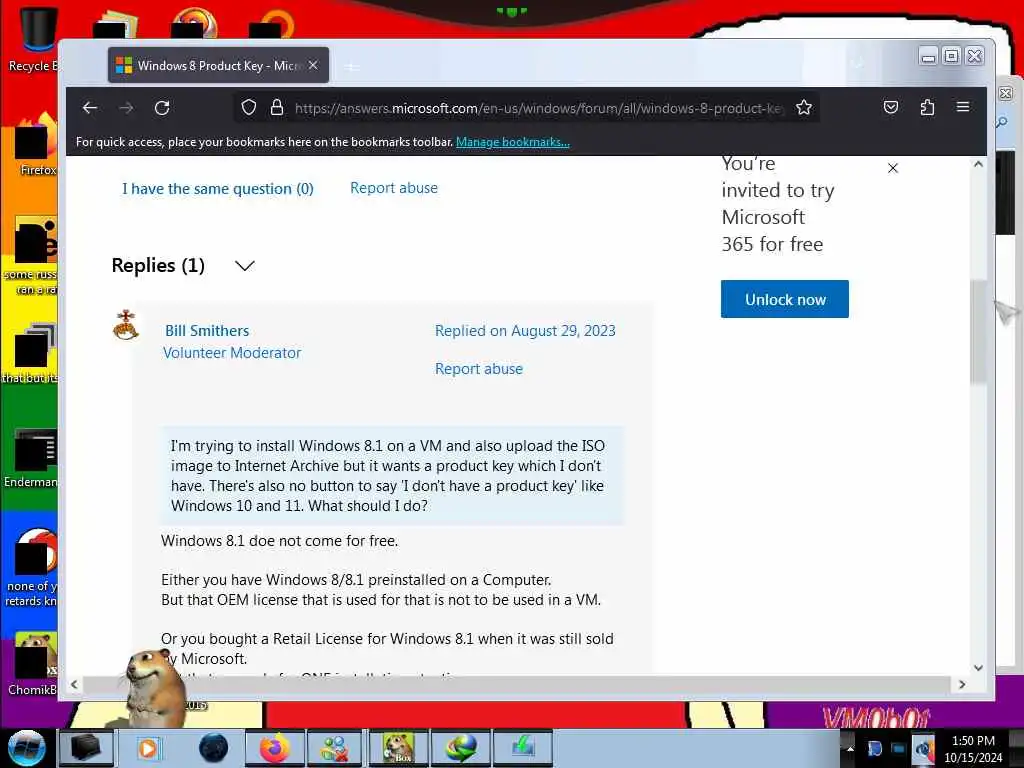Click I have the same question (0)
Image resolution: width=1024 pixels, height=768 pixels.
(217, 189)
